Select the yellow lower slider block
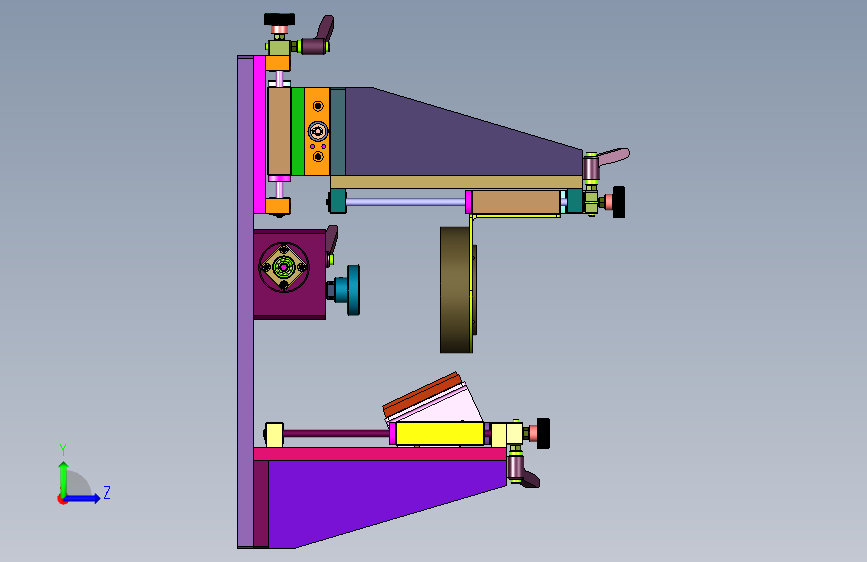867x562 pixels. click(x=440, y=434)
